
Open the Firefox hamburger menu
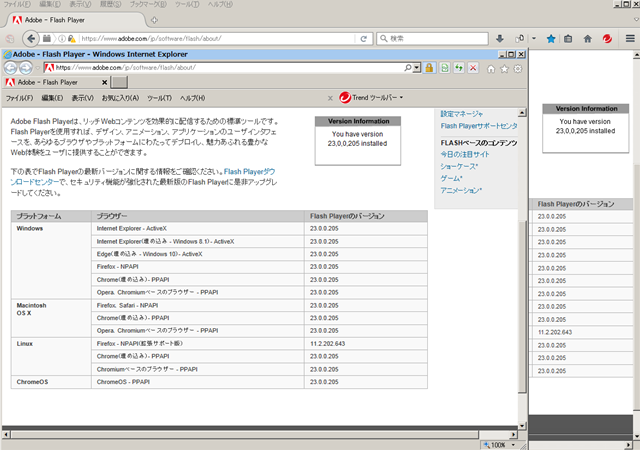tap(630, 38)
